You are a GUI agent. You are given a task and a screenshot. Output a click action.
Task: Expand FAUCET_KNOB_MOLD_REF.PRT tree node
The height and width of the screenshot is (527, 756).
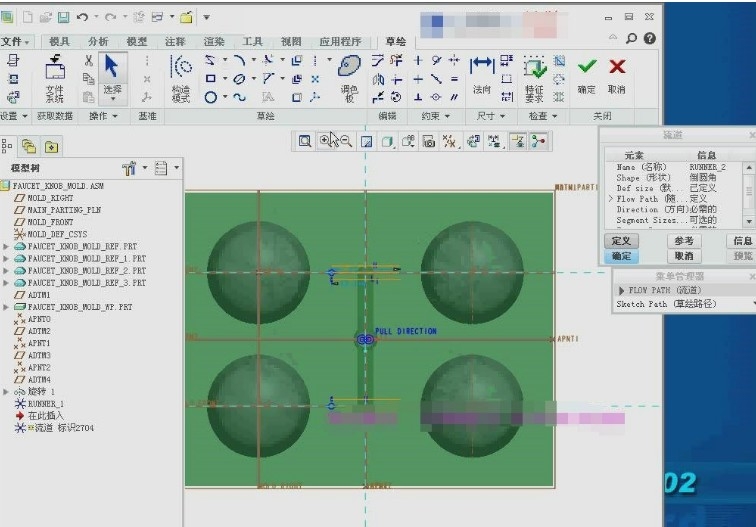click(6, 246)
